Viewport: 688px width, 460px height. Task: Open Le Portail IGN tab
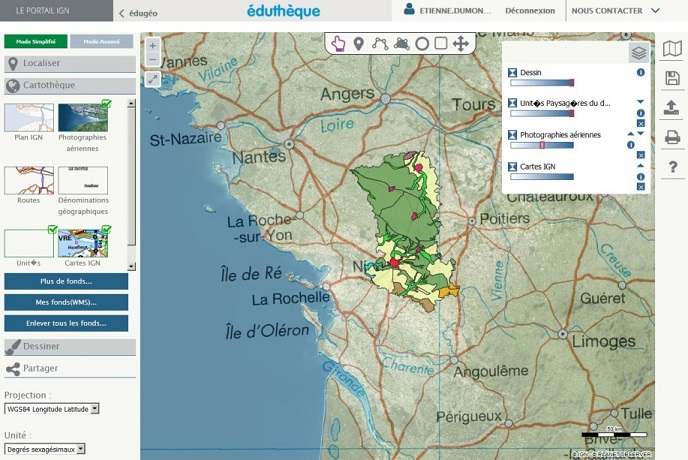click(x=56, y=11)
